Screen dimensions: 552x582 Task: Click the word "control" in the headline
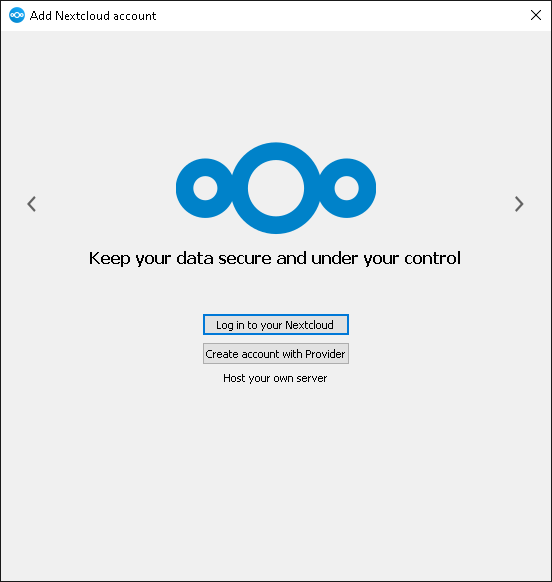coord(432,258)
